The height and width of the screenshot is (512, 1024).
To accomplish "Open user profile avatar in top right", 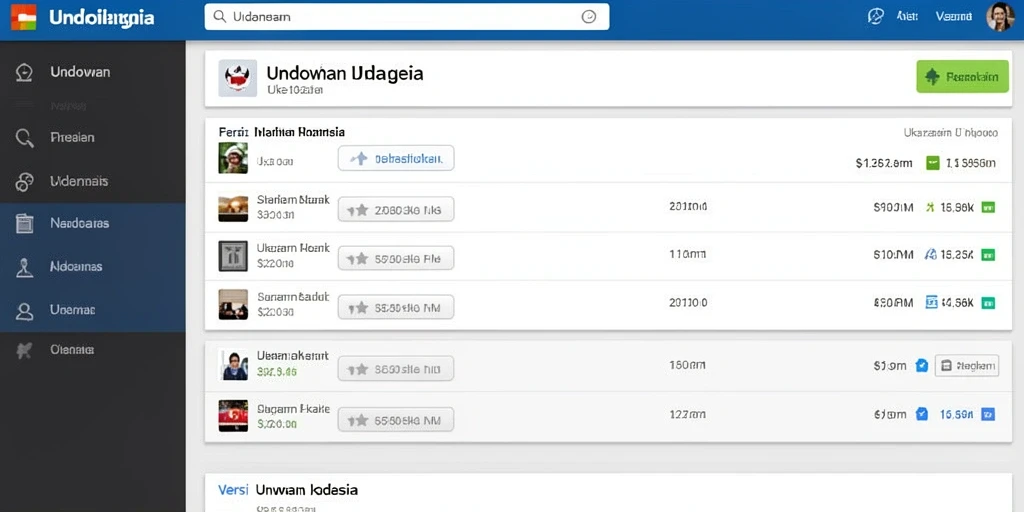I will click(x=1000, y=16).
